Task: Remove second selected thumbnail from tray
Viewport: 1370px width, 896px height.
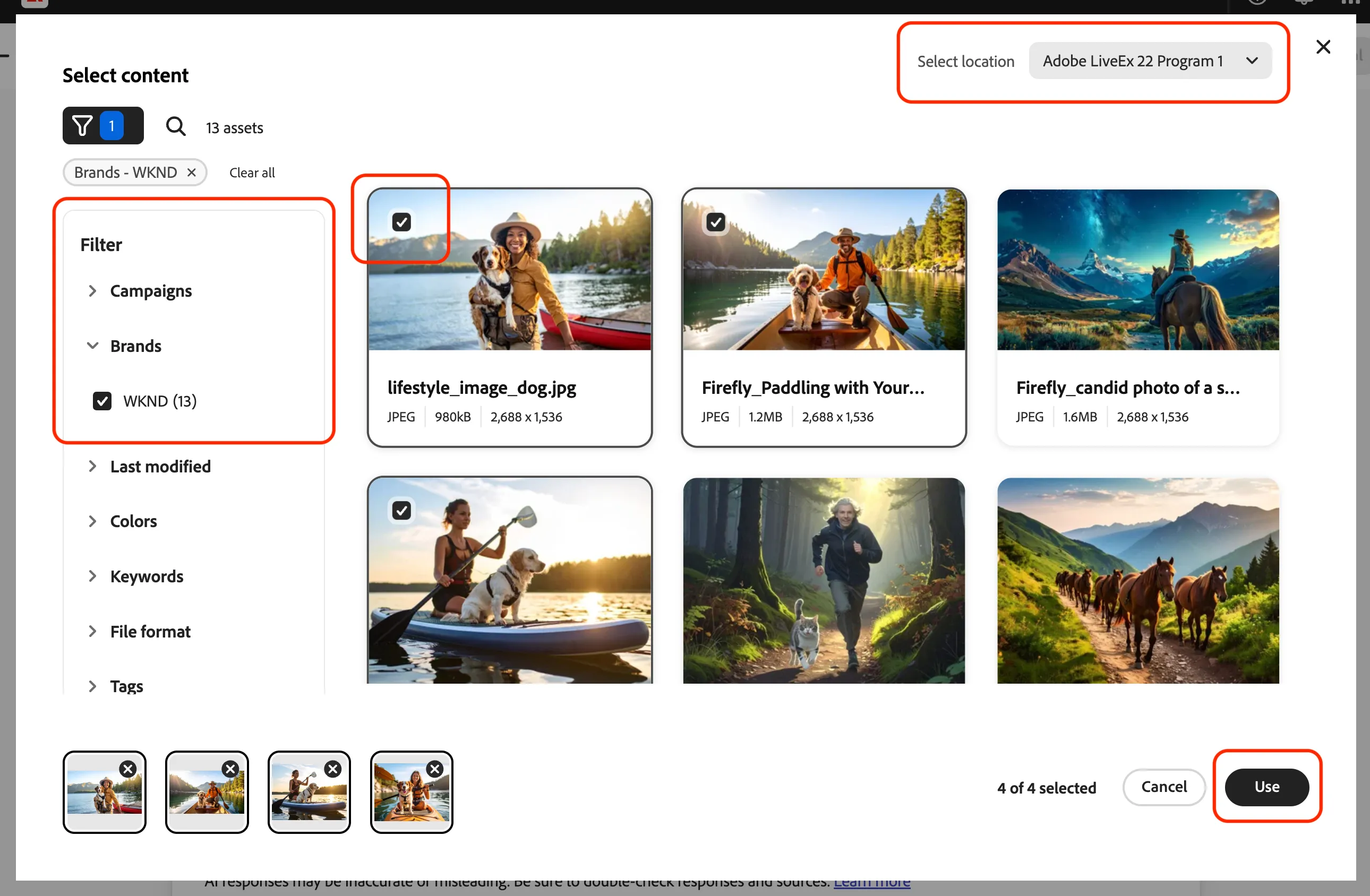Action: click(230, 769)
